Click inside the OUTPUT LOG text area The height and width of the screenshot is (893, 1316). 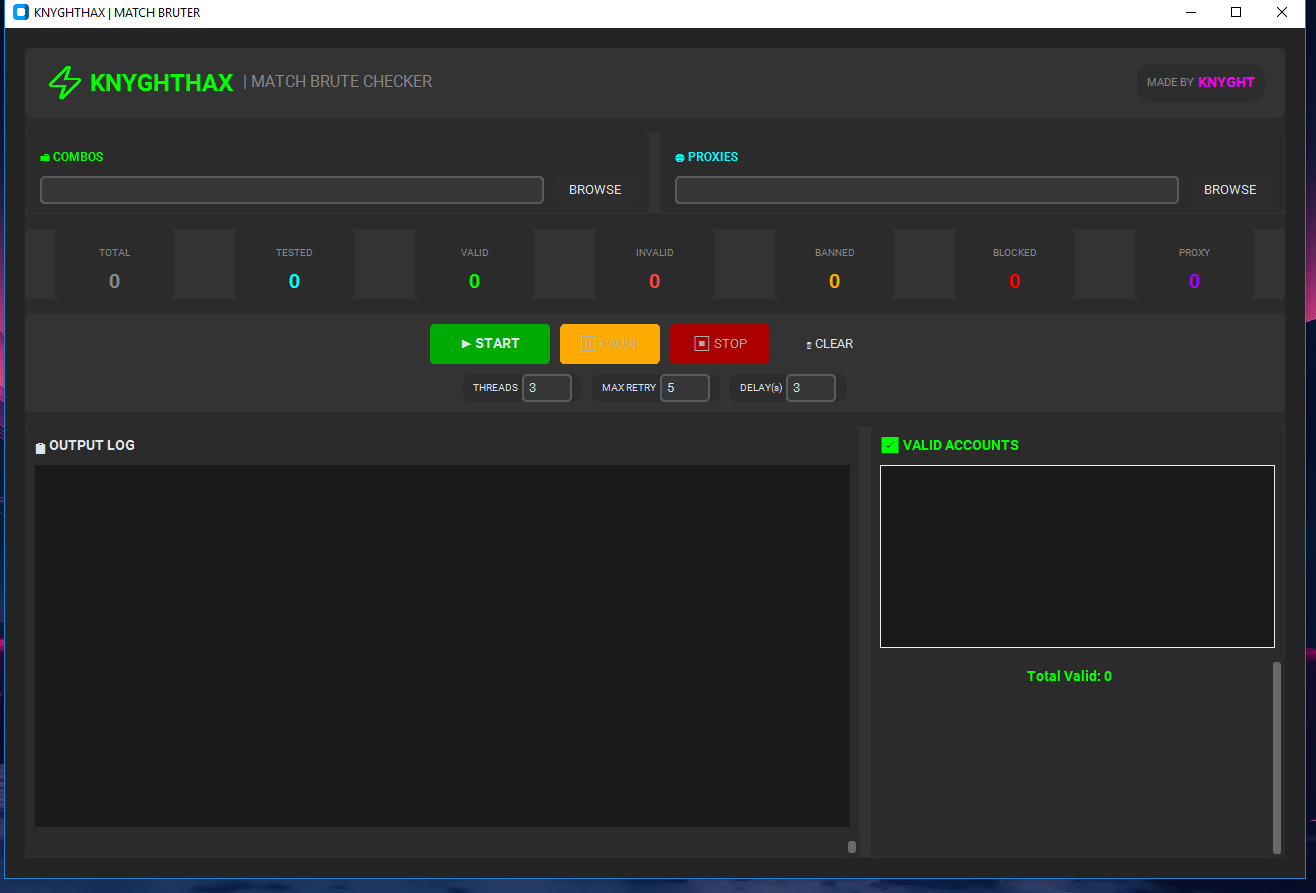click(x=442, y=646)
